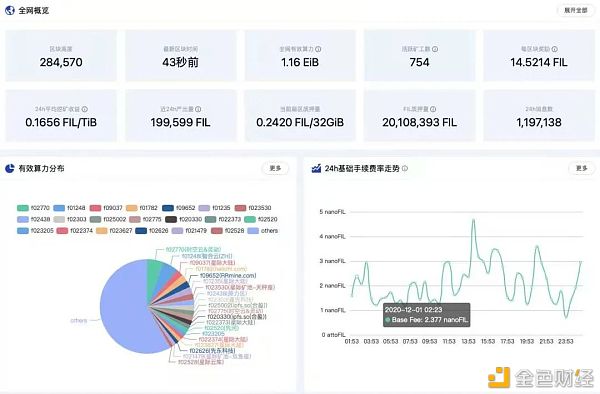Click pie label f020330(ipfs.so(合盈))
Screen dimensions: 600x394
click(x=237, y=317)
